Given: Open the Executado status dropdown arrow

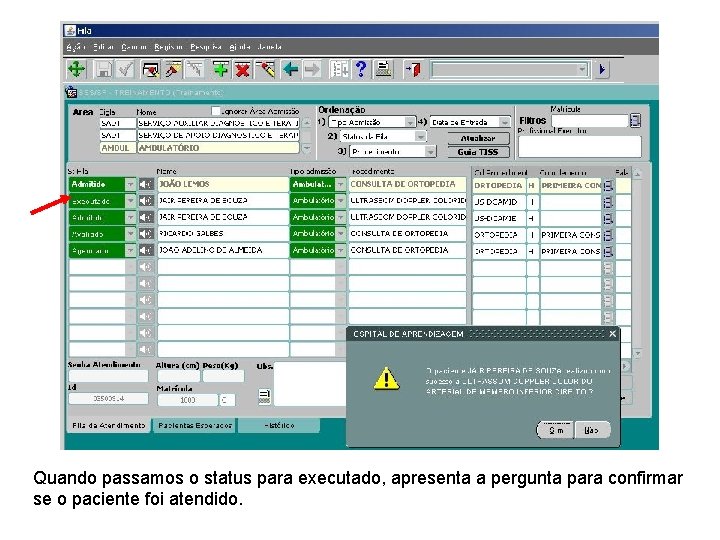Looking at the screenshot, I should tap(131, 201).
